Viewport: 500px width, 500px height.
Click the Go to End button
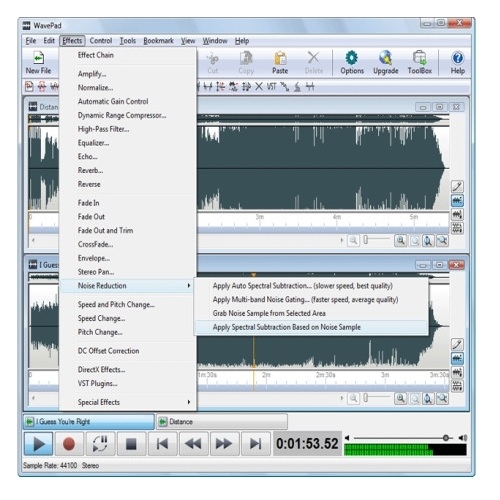coord(255,444)
